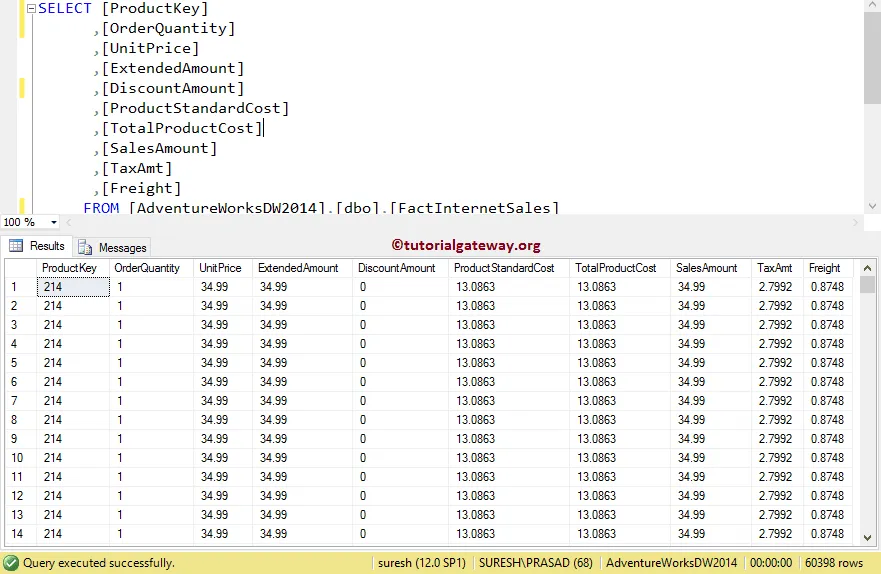
Task: Select the TaxAmt column header
Action: (x=777, y=268)
